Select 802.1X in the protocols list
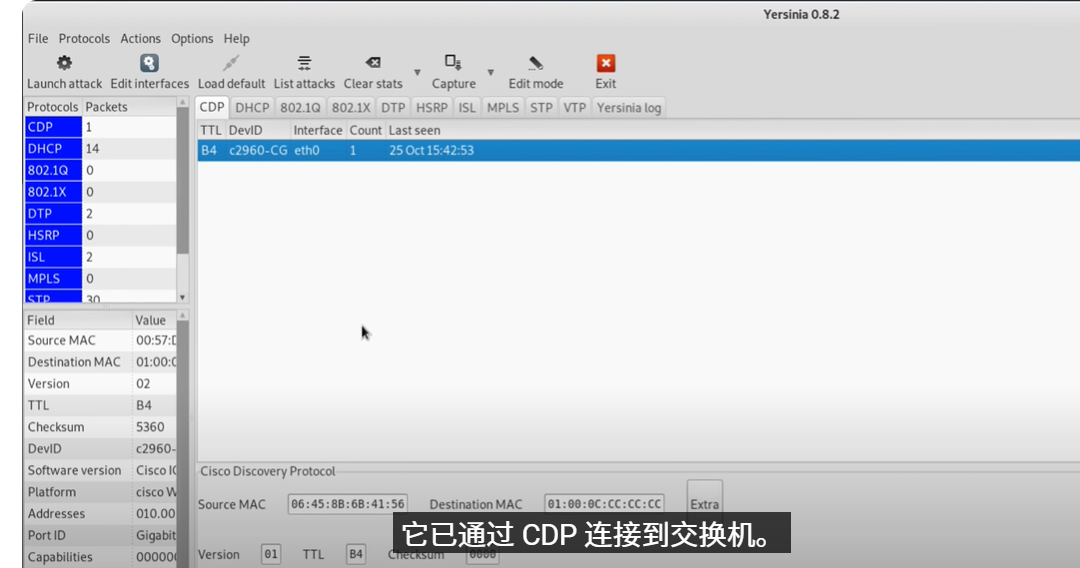The image size is (1080, 568). coord(101,192)
